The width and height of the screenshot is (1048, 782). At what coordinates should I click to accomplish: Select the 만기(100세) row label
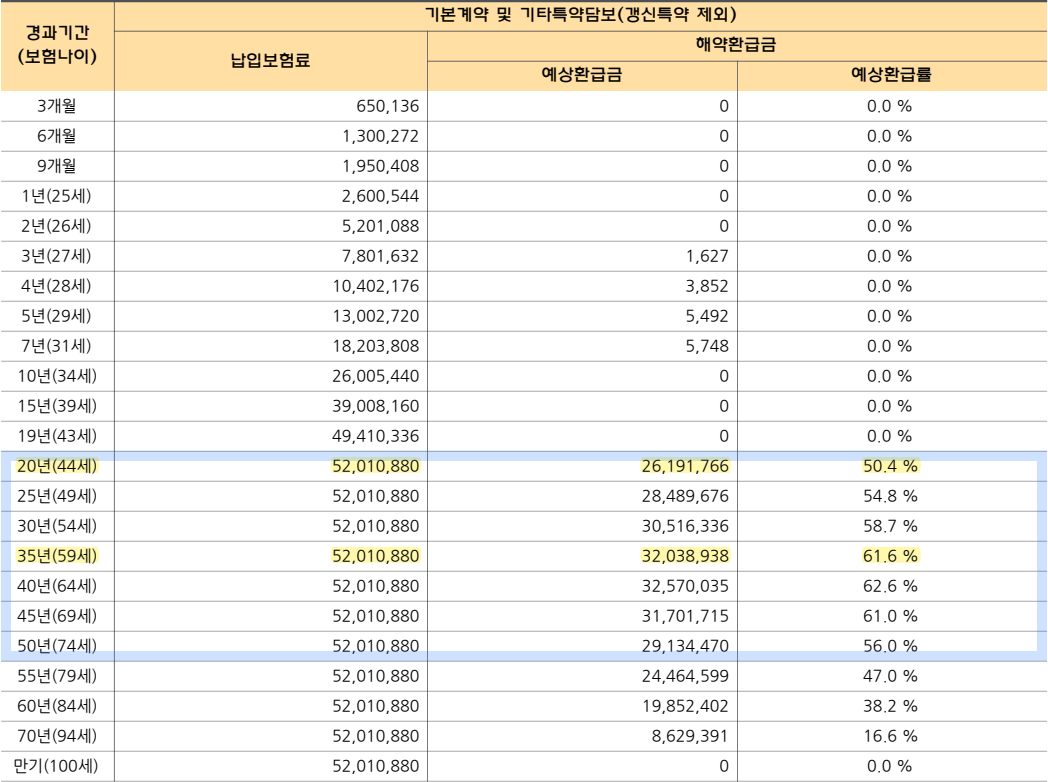(x=56, y=767)
